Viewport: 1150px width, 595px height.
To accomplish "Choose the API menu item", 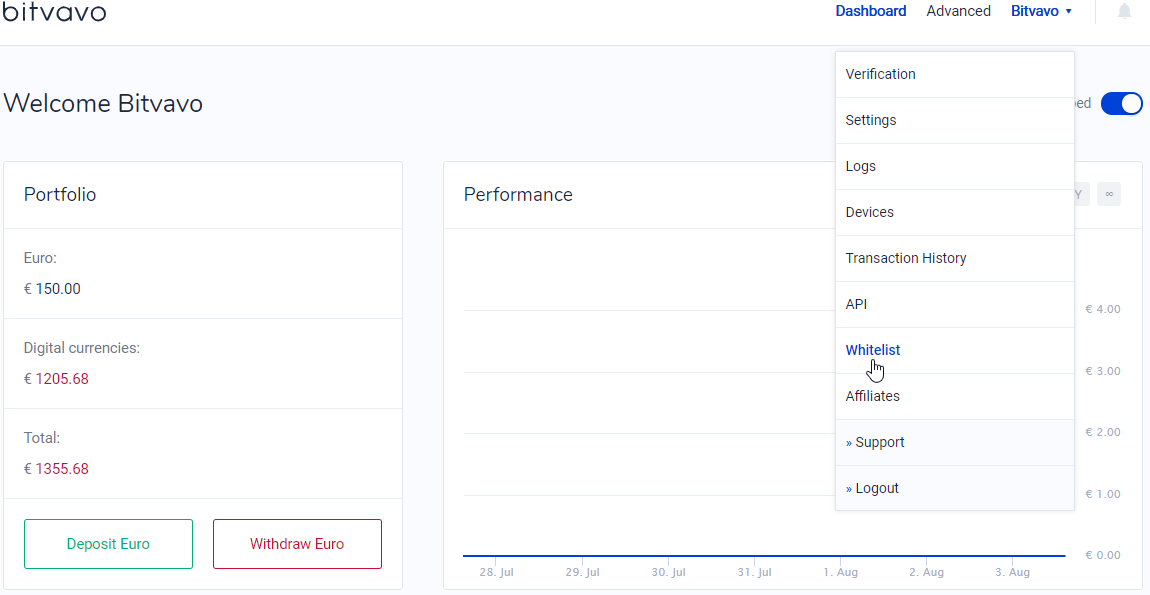I will (x=857, y=304).
